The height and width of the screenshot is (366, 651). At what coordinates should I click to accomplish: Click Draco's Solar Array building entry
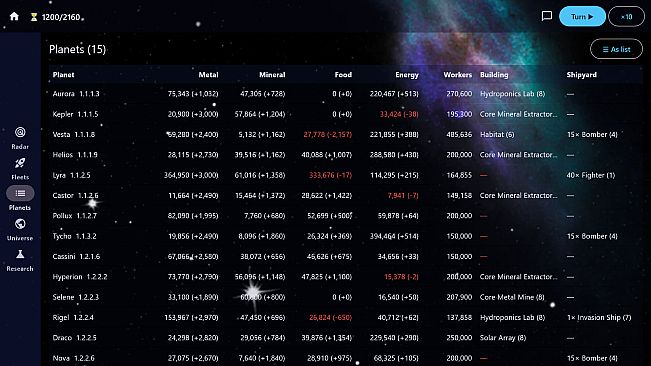(503, 338)
